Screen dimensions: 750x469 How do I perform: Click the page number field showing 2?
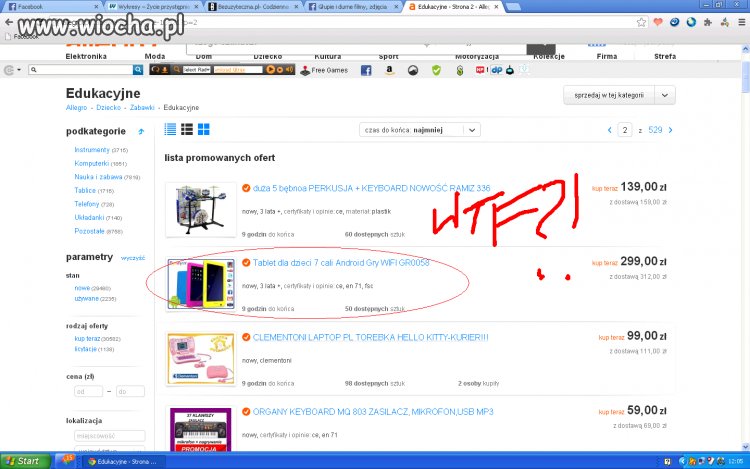[x=625, y=130]
